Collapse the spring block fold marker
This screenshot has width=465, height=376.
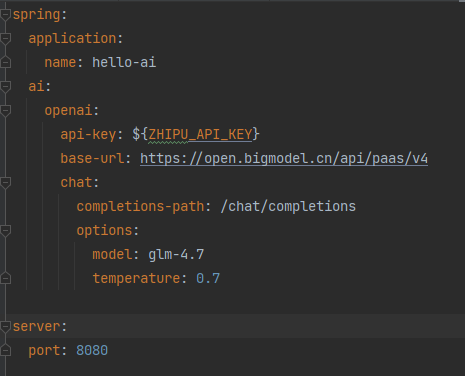pos(5,15)
